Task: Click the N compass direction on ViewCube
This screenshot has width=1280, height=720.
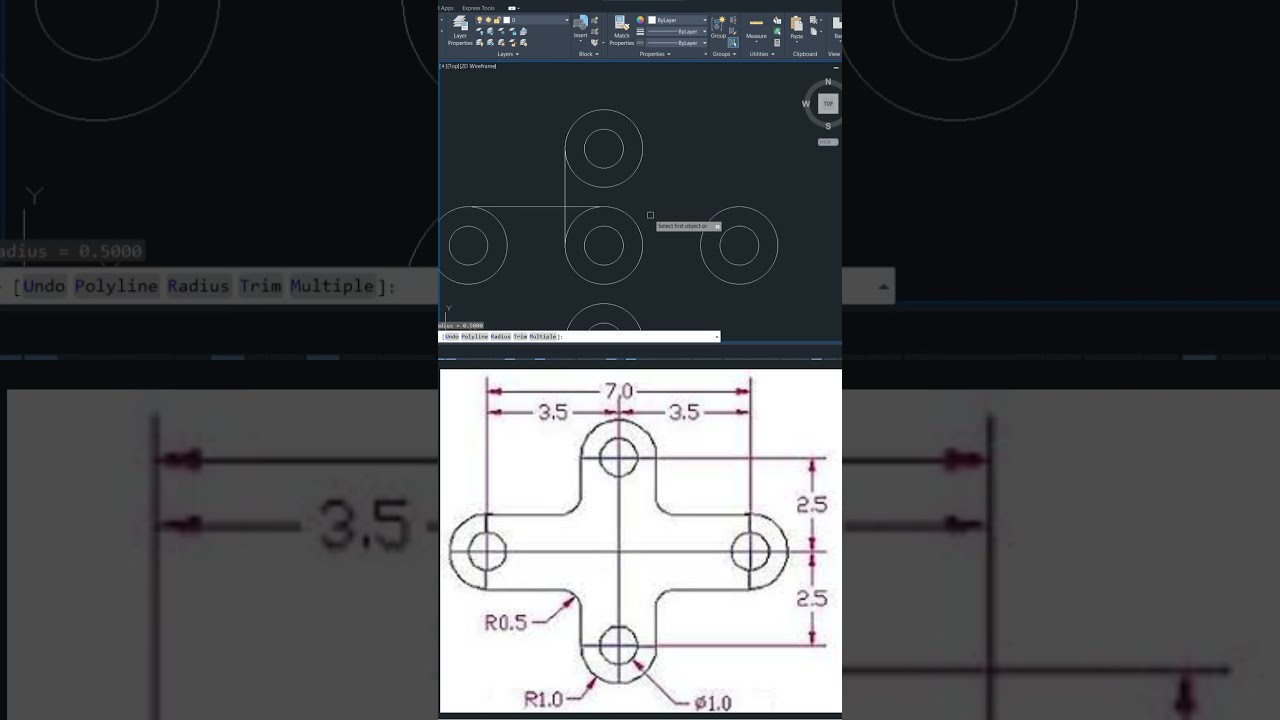Action: pyautogui.click(x=828, y=82)
